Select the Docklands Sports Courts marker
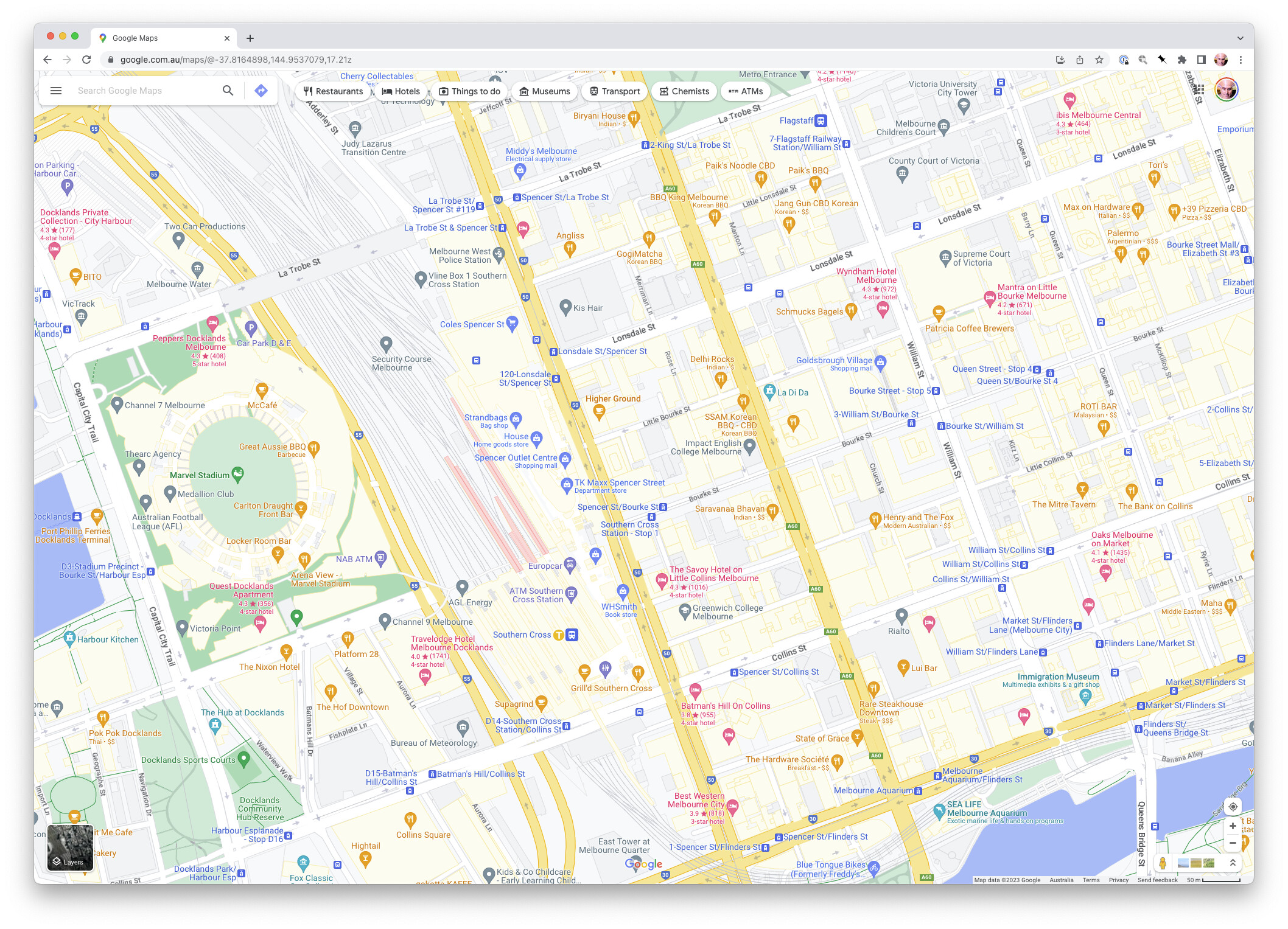 [243, 759]
